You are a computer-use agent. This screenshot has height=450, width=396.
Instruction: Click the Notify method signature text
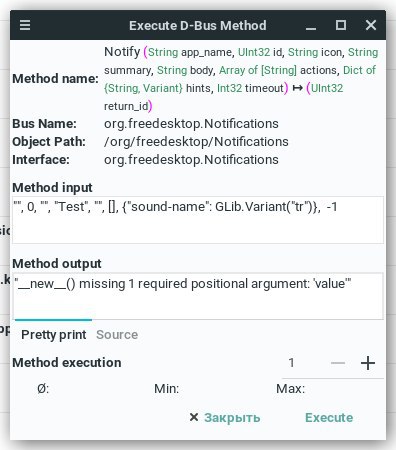coord(241,79)
